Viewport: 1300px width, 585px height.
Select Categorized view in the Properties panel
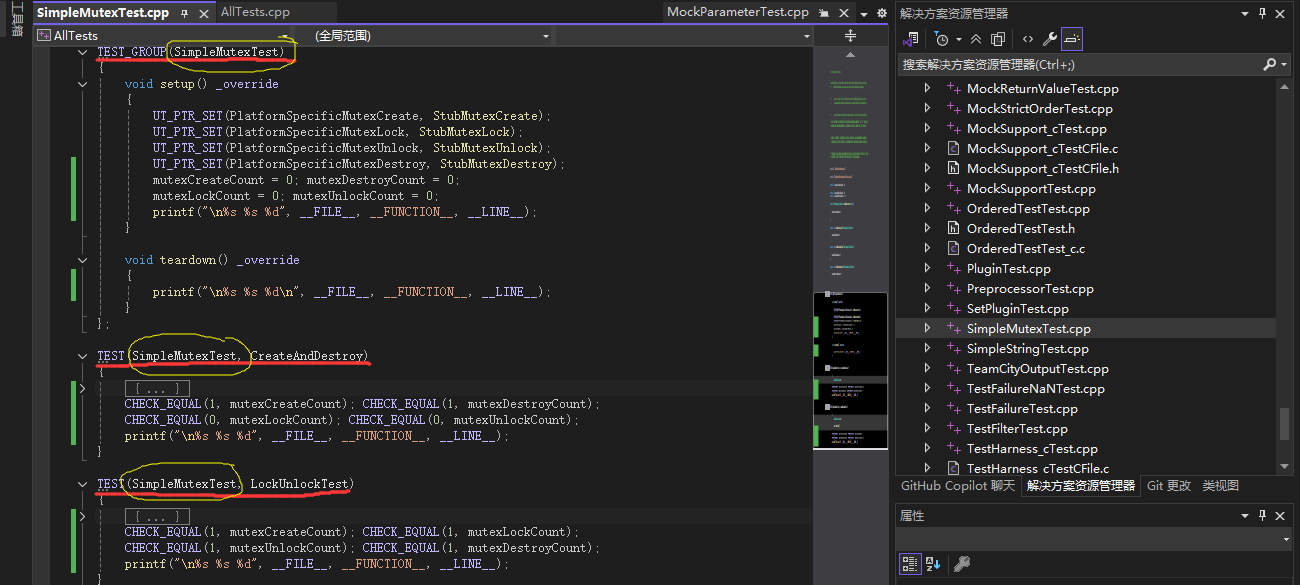tap(910, 564)
